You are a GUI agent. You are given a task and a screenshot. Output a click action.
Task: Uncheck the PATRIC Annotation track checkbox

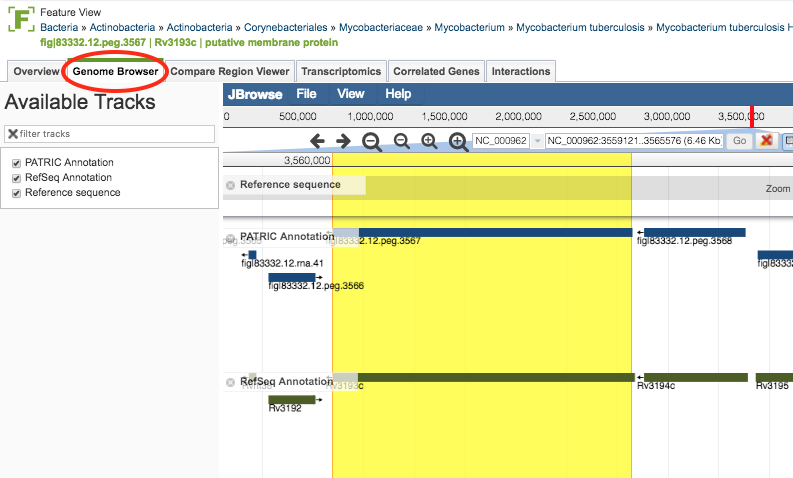tap(16, 163)
